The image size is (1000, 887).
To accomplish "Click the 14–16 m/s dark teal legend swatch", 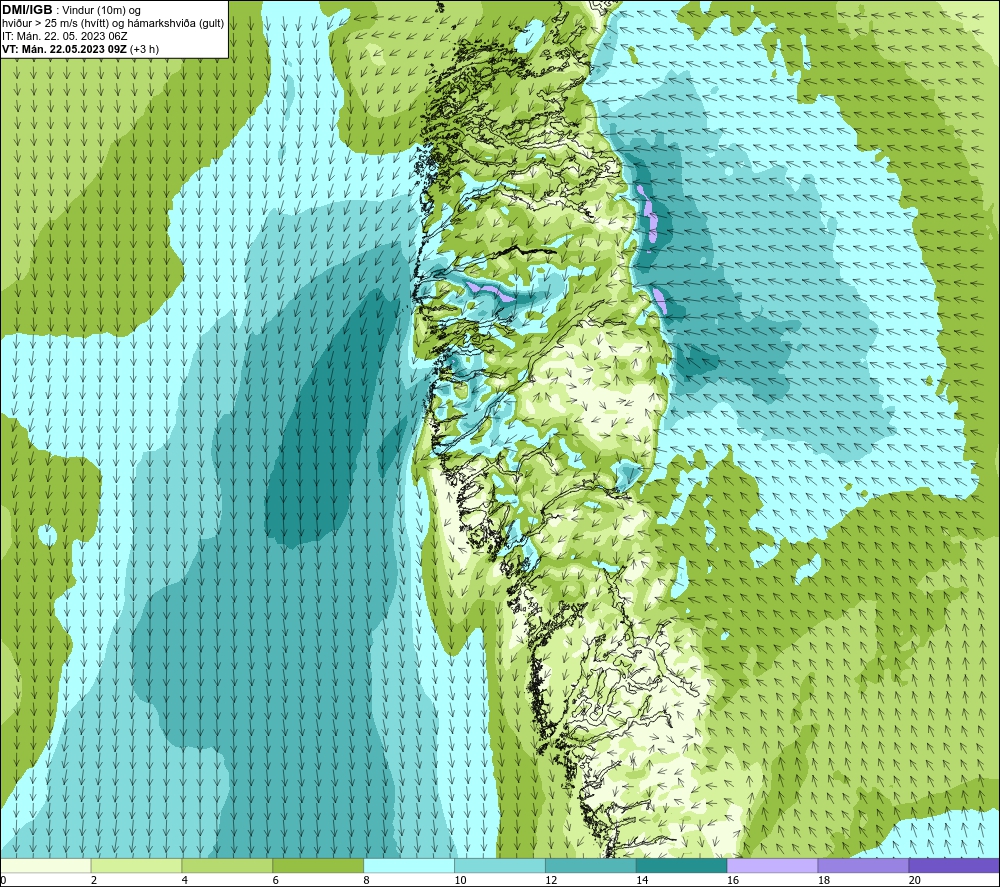I will pos(682,865).
